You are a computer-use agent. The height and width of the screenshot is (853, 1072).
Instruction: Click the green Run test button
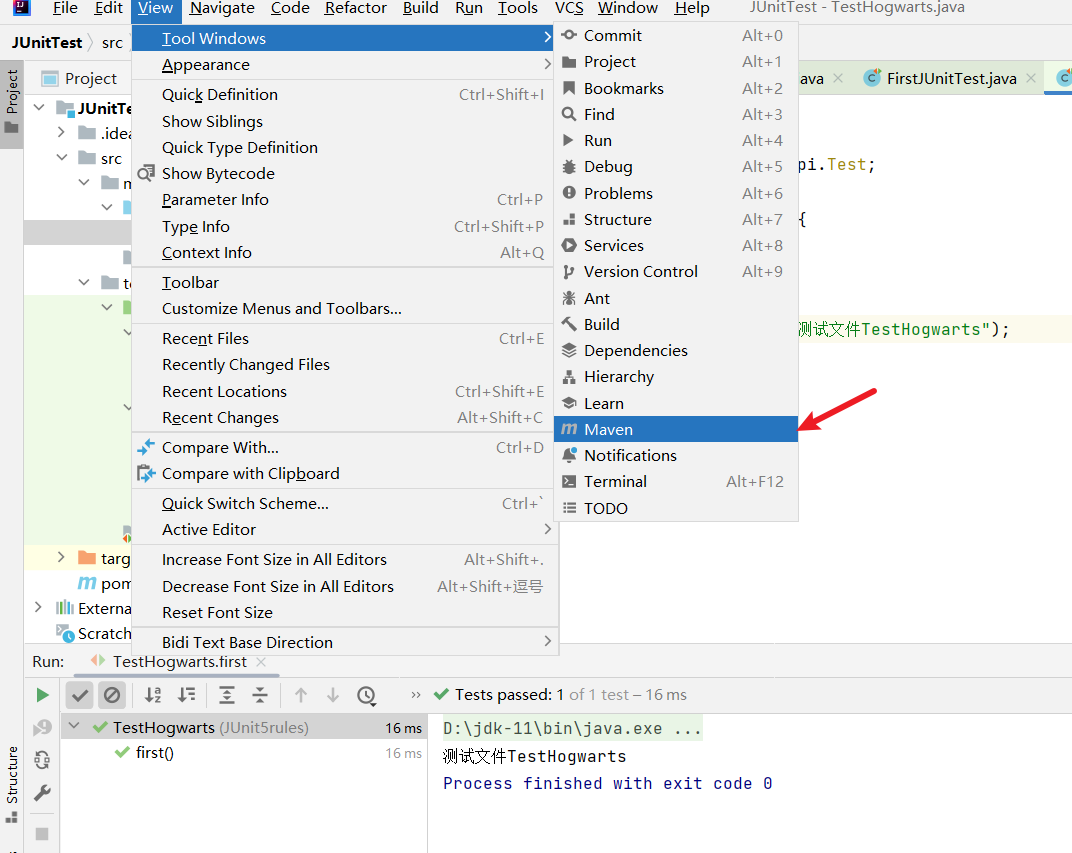coord(42,695)
